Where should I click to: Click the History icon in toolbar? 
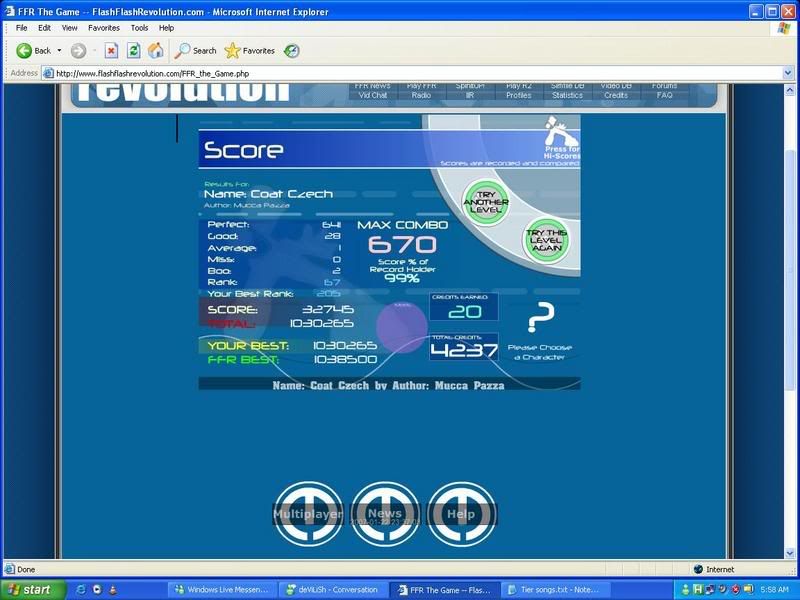291,50
